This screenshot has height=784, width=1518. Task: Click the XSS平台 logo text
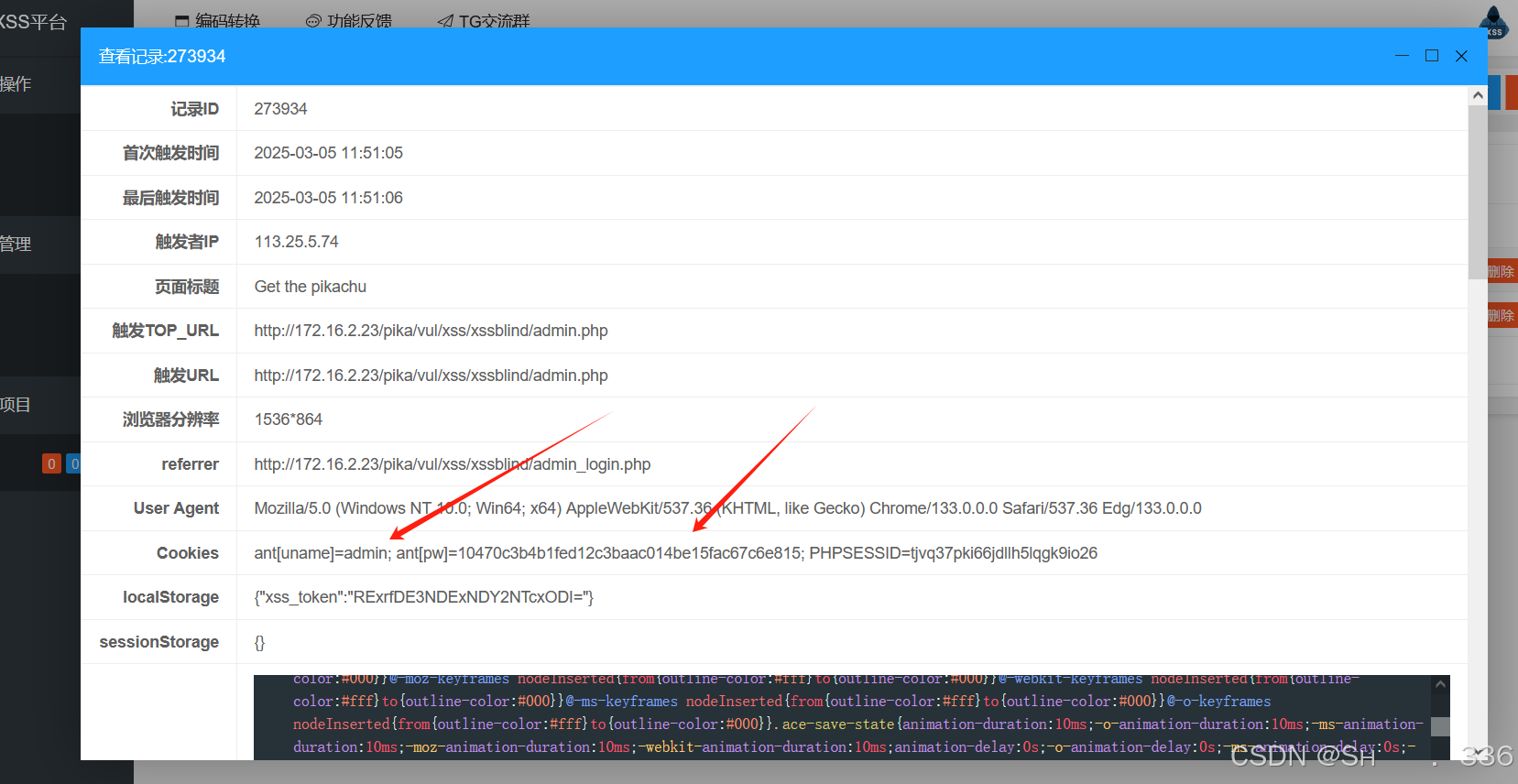[x=33, y=21]
